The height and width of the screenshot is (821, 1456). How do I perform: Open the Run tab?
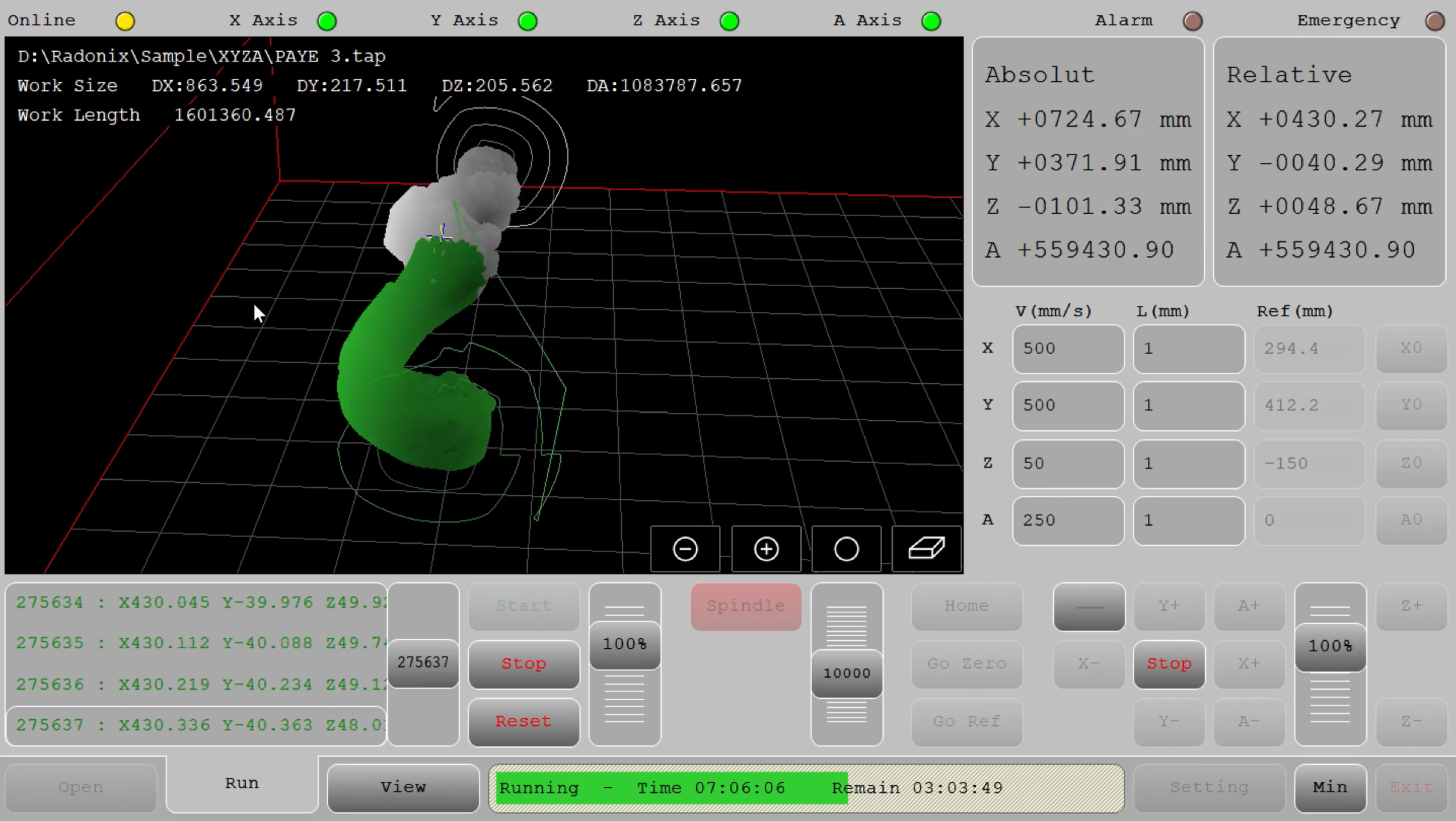pos(242,783)
